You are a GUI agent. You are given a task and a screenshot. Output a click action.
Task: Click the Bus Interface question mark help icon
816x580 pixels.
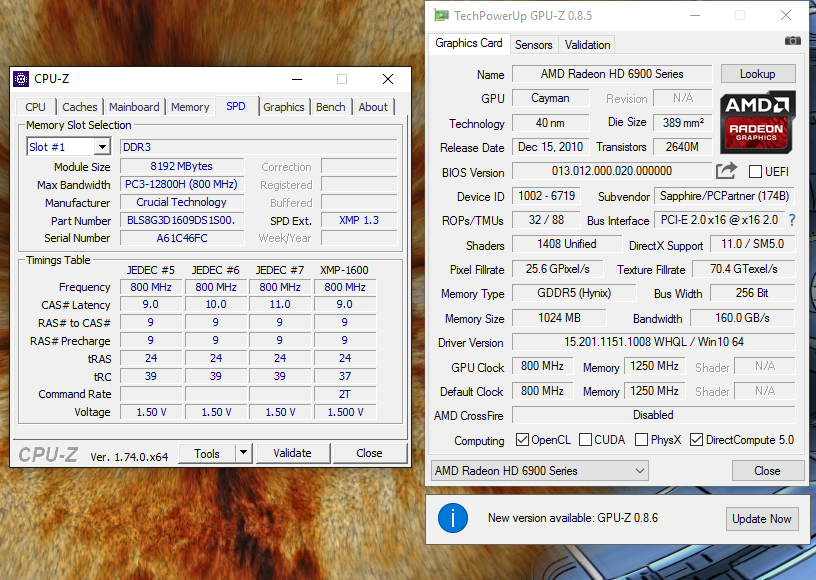[x=792, y=220]
